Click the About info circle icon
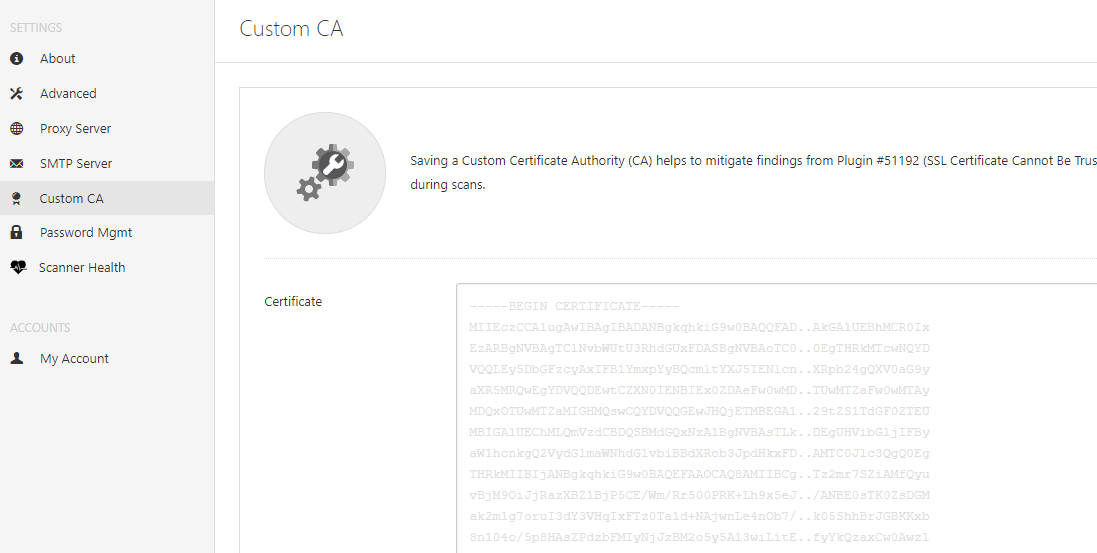The image size is (1097, 553). coord(16,59)
